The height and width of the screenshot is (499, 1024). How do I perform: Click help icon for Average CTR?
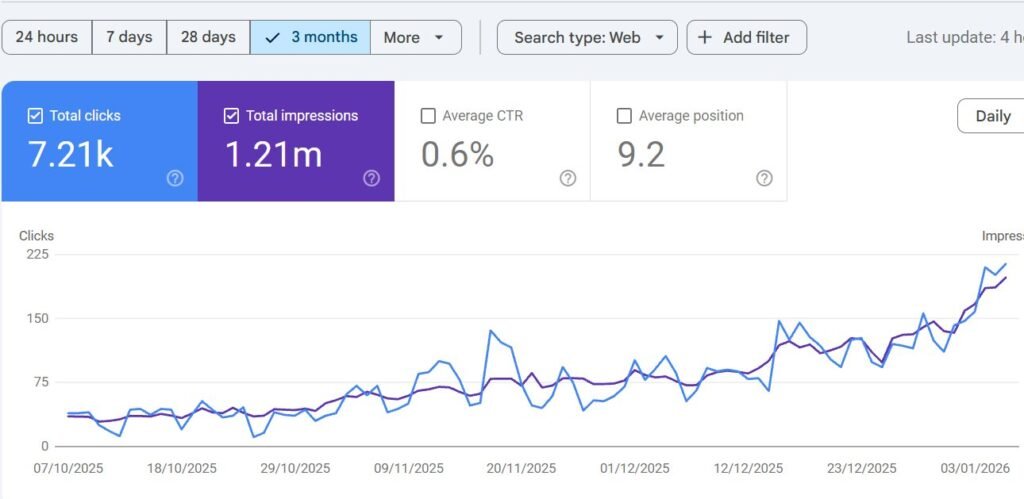[568, 178]
